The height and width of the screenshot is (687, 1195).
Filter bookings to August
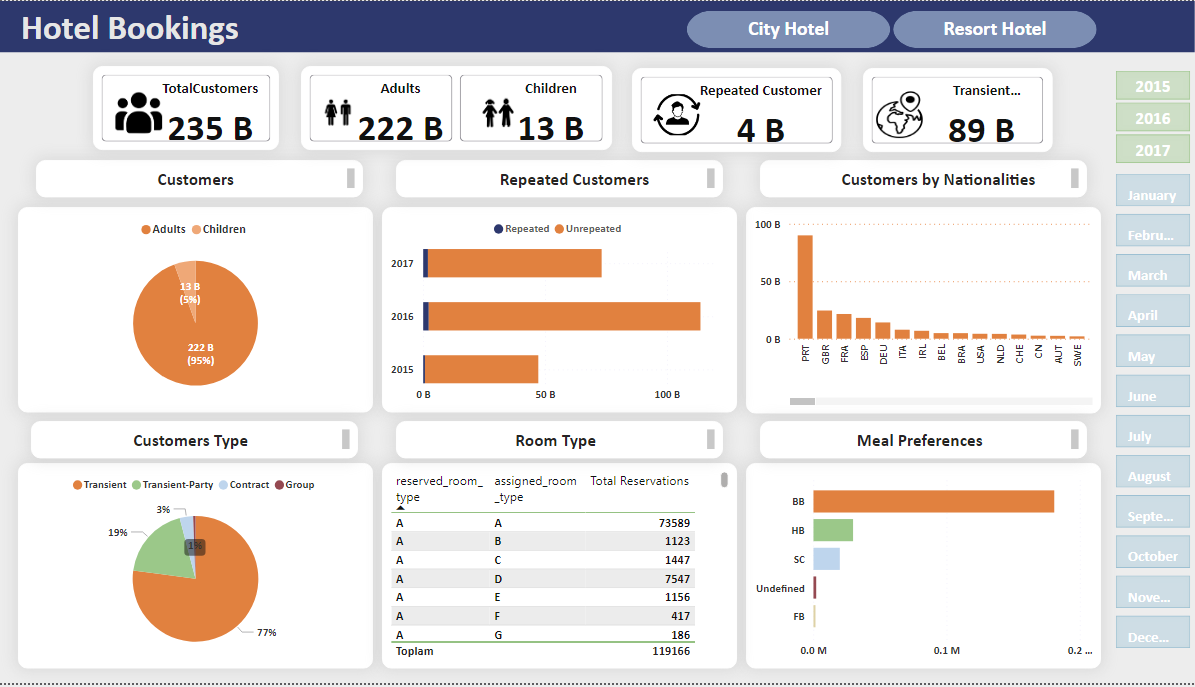(1152, 471)
